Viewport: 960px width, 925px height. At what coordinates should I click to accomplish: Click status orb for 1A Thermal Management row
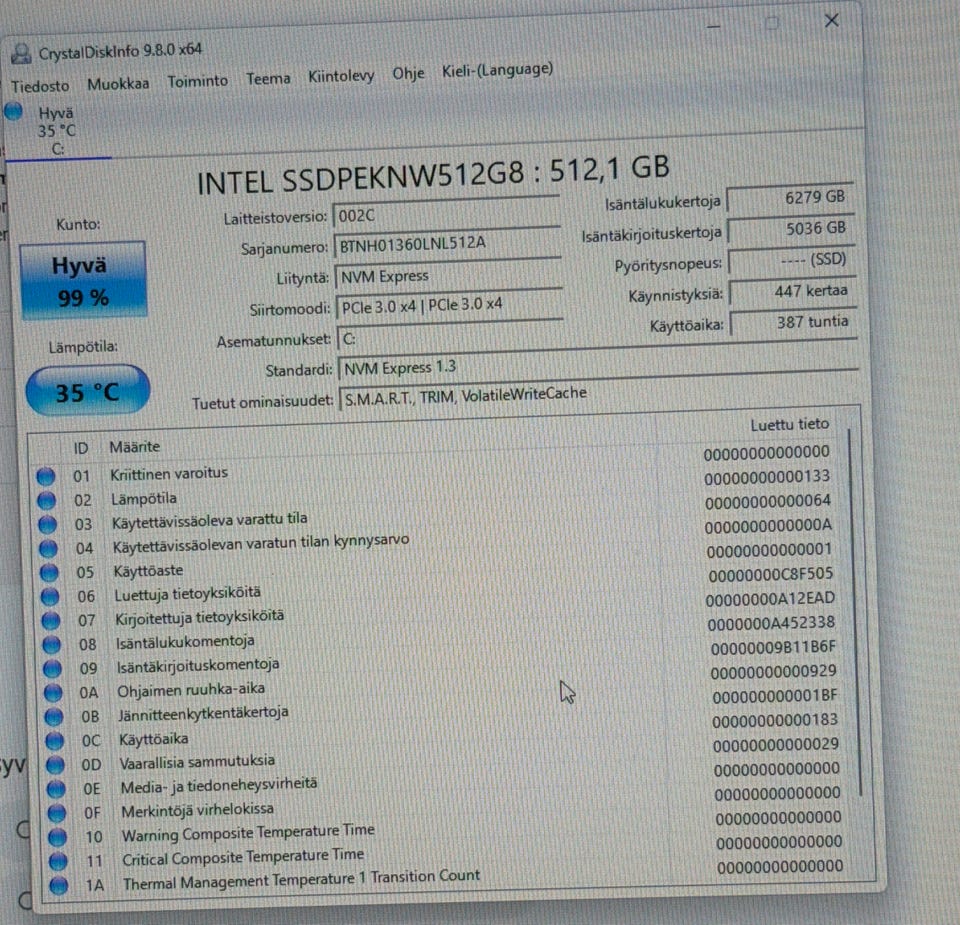click(59, 885)
